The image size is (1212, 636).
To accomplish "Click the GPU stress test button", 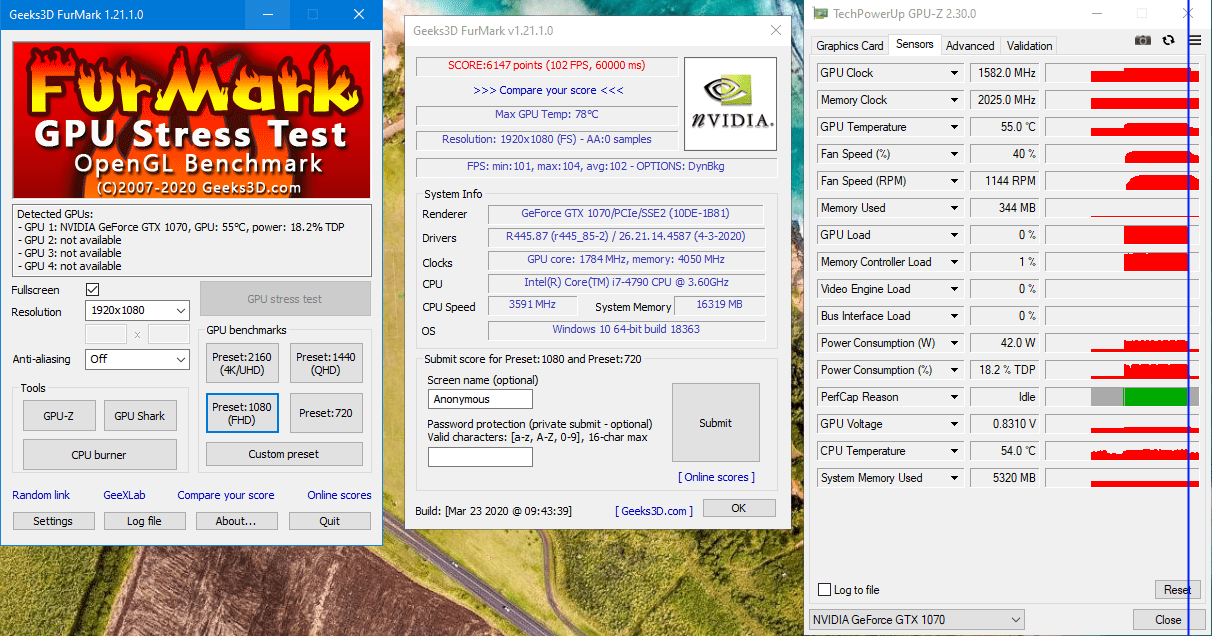I will coord(285,299).
